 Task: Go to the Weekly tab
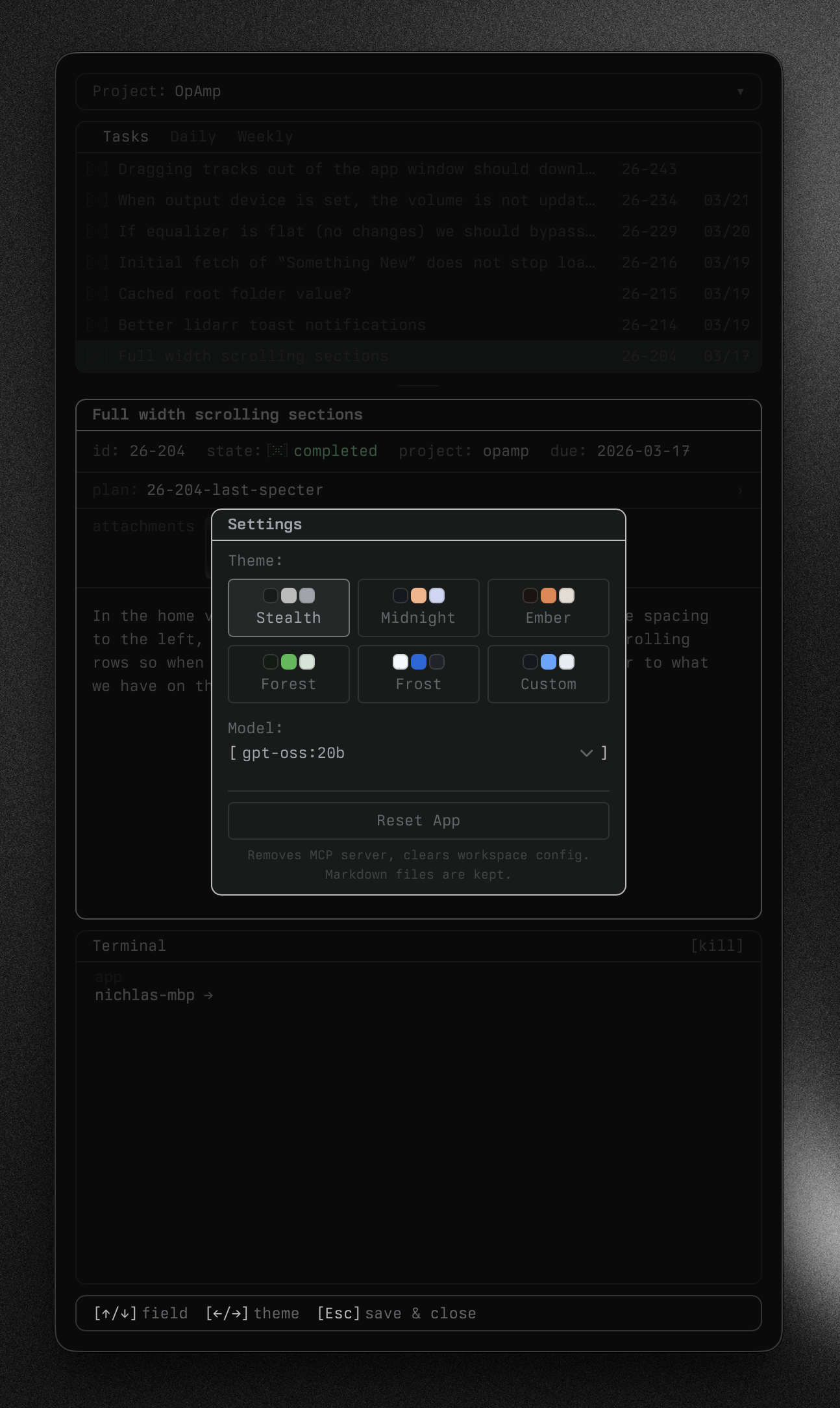[265, 137]
